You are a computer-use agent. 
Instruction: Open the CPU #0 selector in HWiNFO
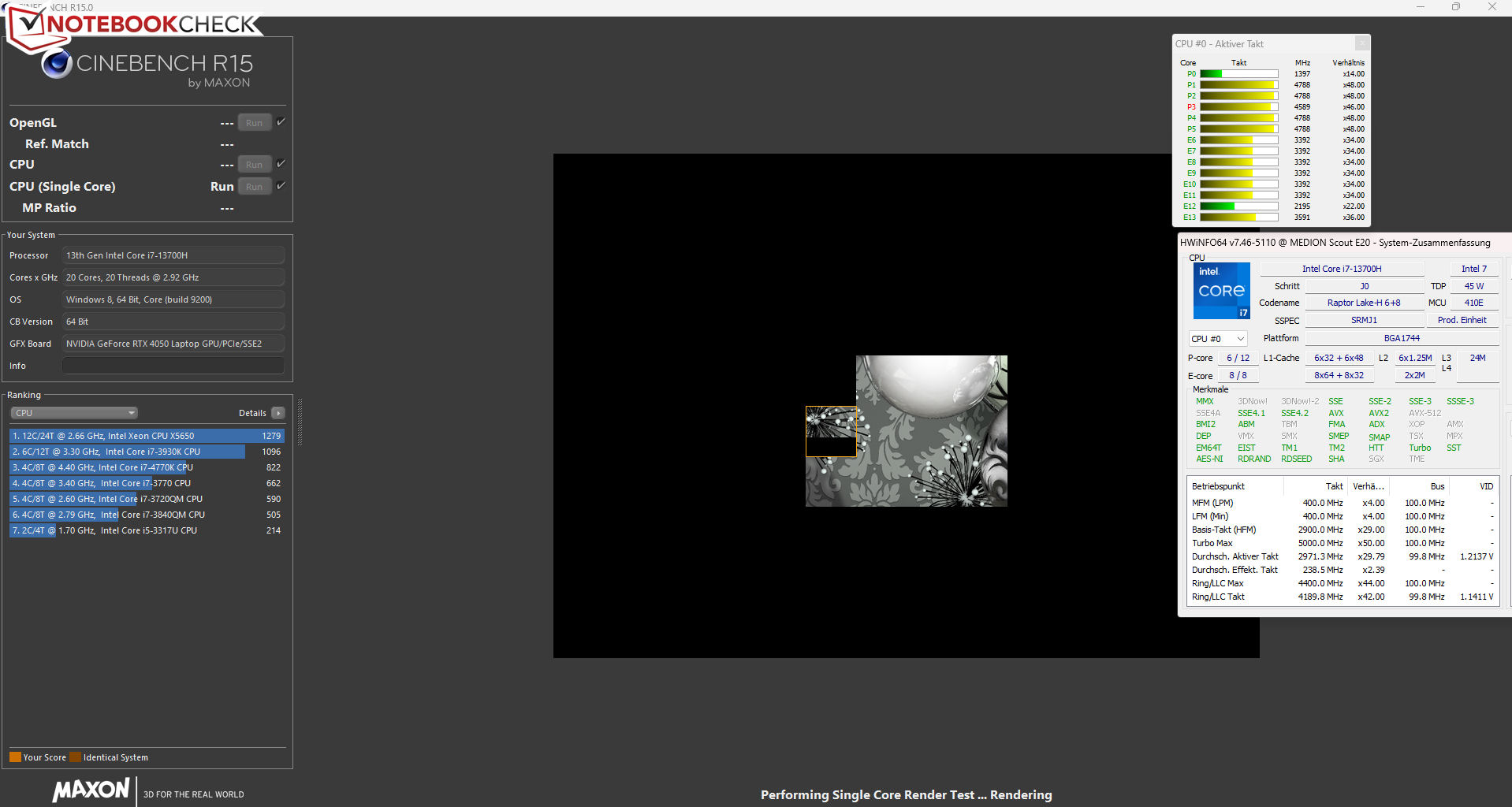pyautogui.click(x=1218, y=339)
